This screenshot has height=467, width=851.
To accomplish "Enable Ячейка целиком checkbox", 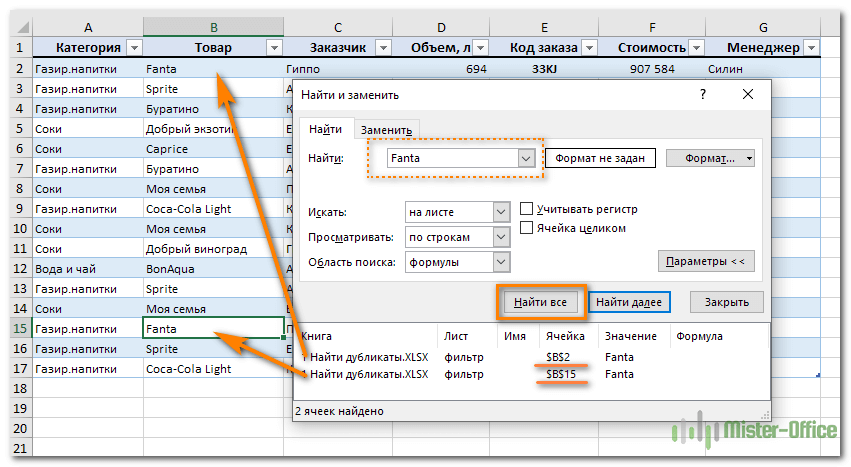I will [527, 228].
